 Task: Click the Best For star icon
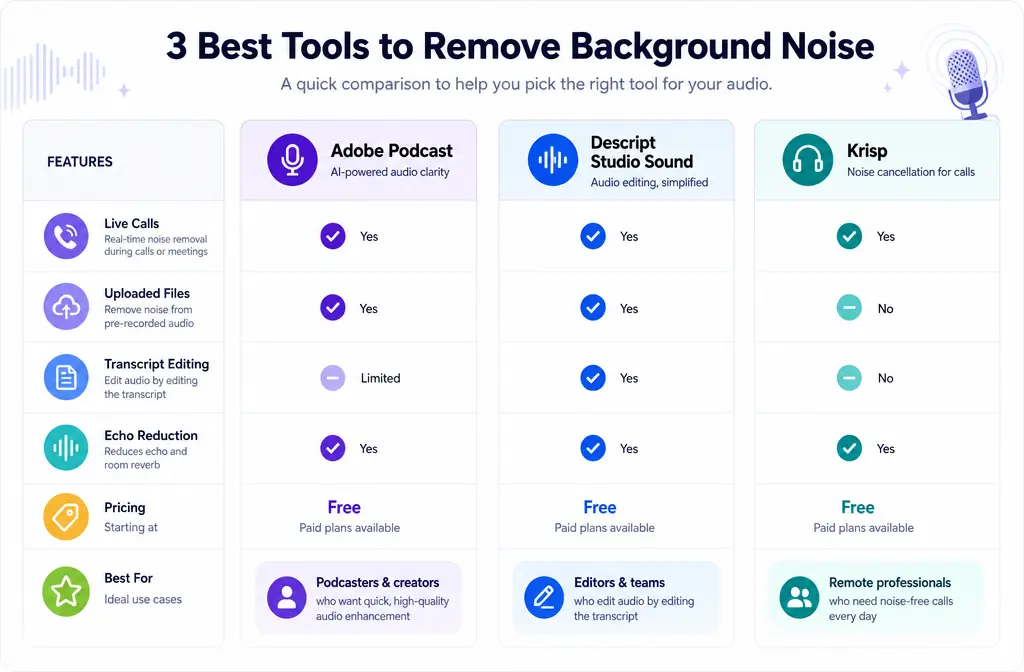(66, 592)
